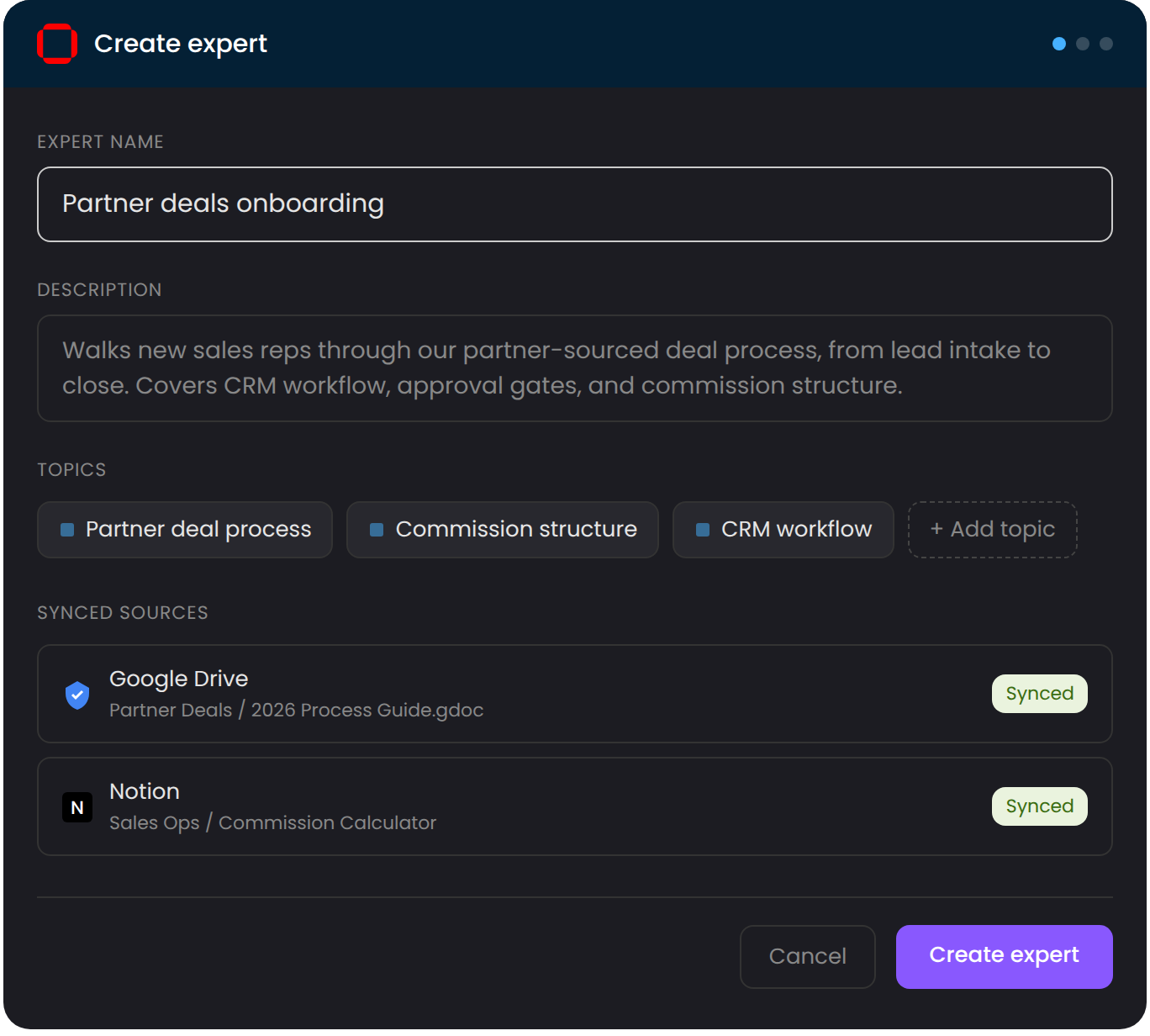Click the Expert Name input field

click(574, 203)
